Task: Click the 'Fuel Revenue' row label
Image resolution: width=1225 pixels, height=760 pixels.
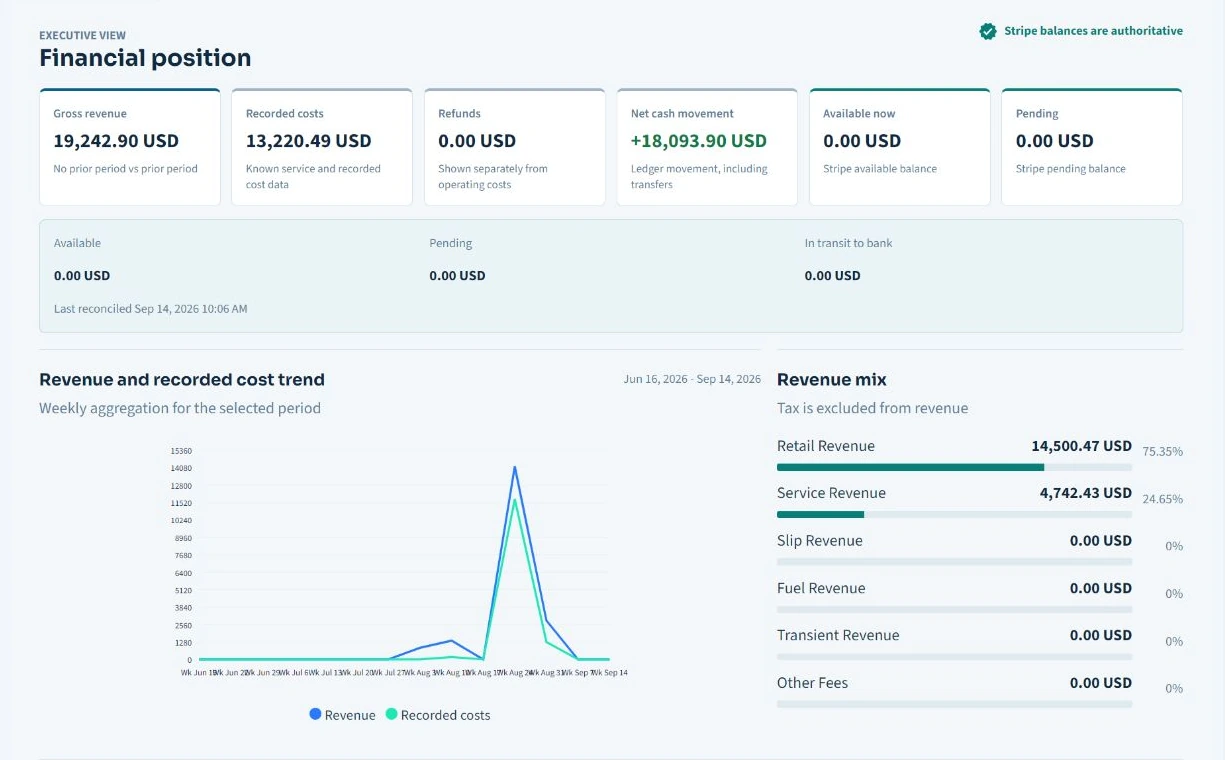Action: point(821,588)
